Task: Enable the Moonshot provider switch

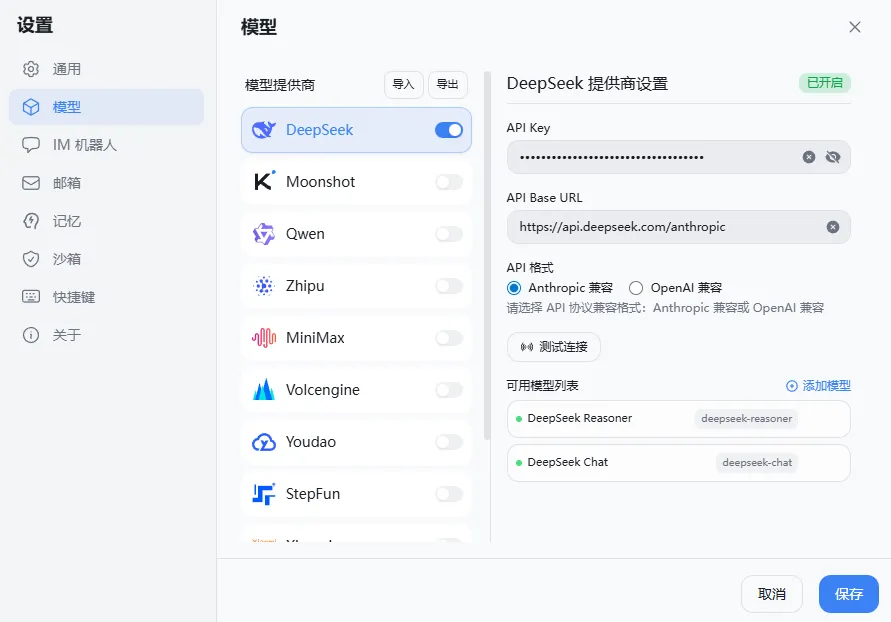Action: (x=449, y=182)
